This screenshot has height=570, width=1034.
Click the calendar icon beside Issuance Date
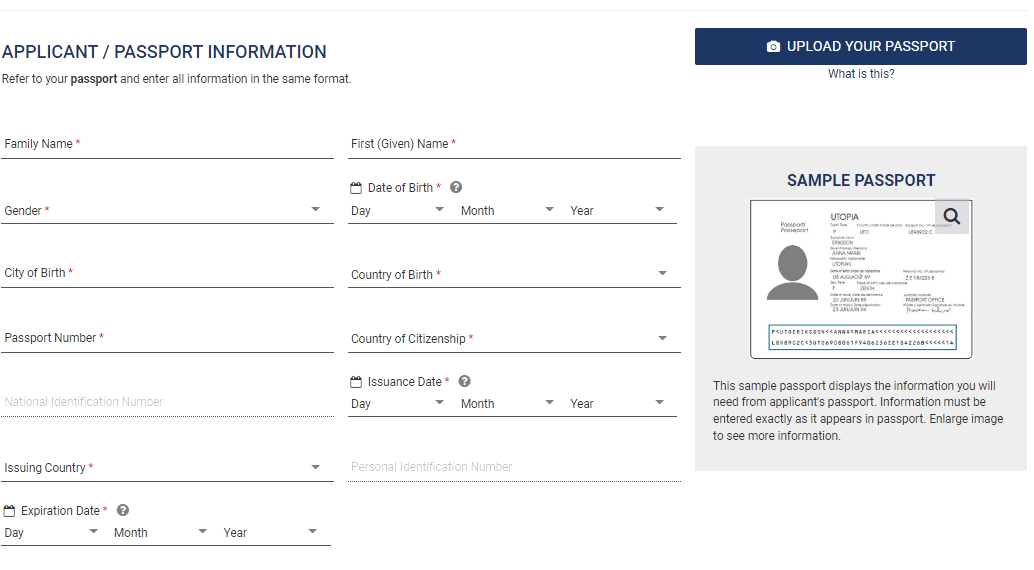tap(355, 382)
